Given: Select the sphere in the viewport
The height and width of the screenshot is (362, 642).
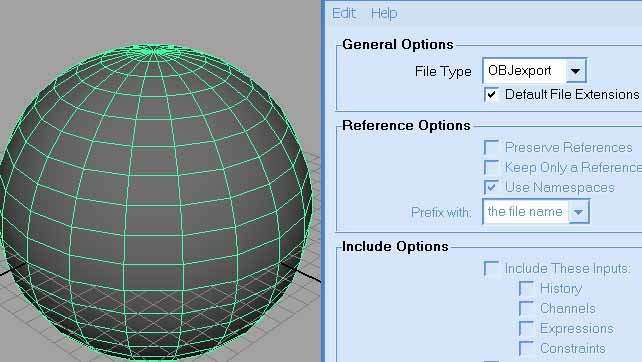Looking at the screenshot, I should click(156, 201).
